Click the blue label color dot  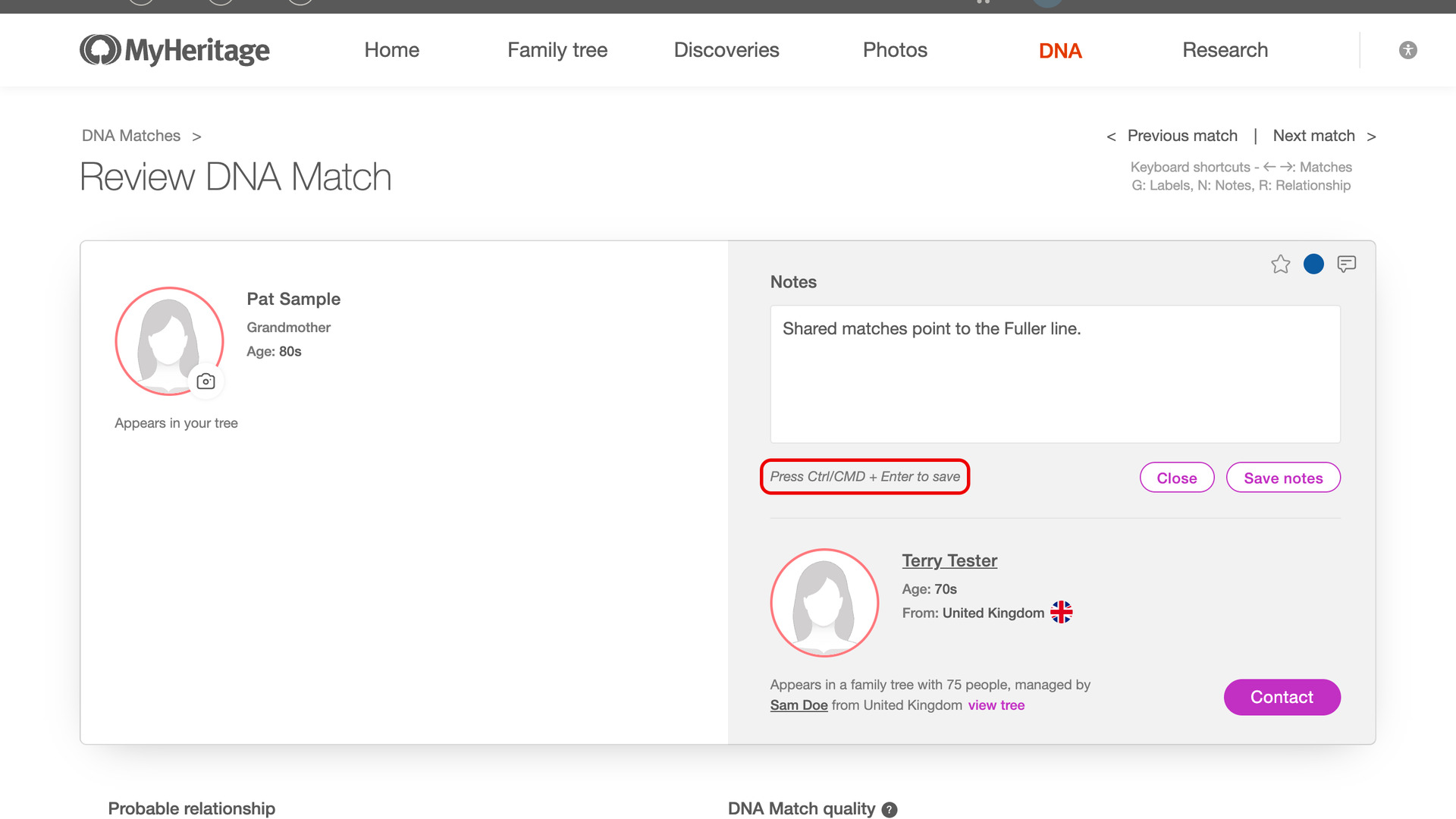1313,264
